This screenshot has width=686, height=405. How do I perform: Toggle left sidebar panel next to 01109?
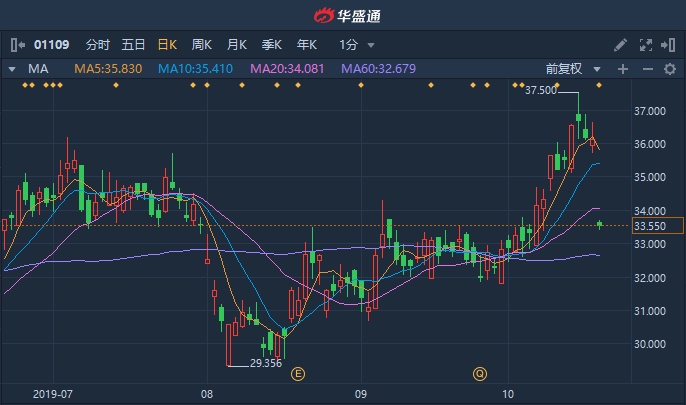pos(18,45)
